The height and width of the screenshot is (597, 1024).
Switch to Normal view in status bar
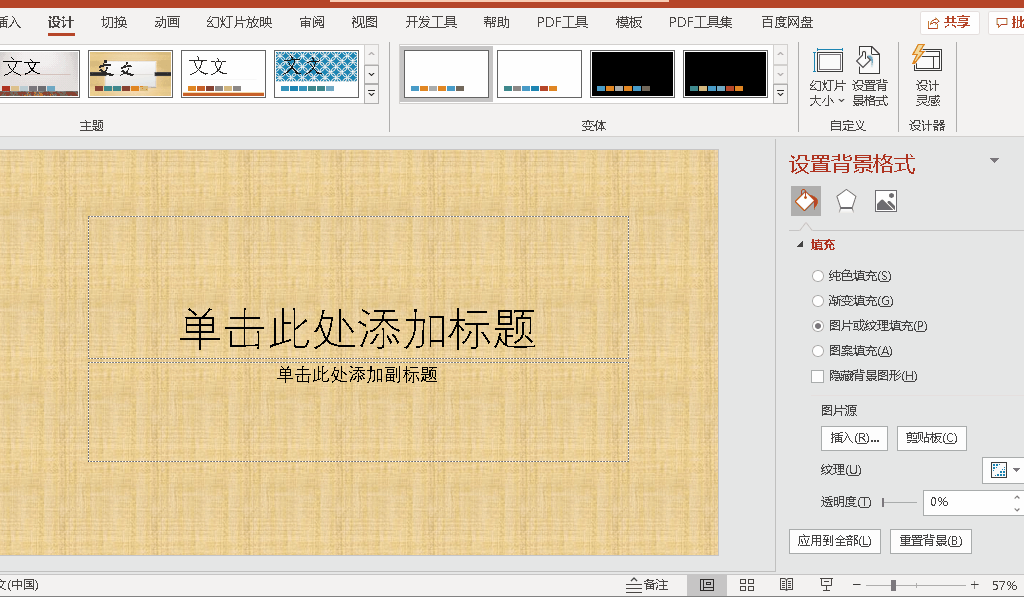(x=706, y=584)
